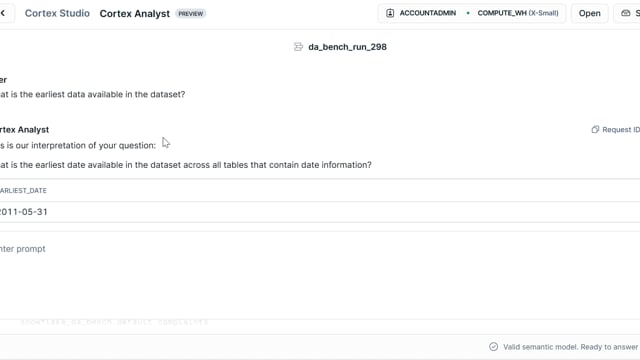Open Cortex Studio breadcrumb link
Image resolution: width=640 pixels, height=360 pixels.
57,13
